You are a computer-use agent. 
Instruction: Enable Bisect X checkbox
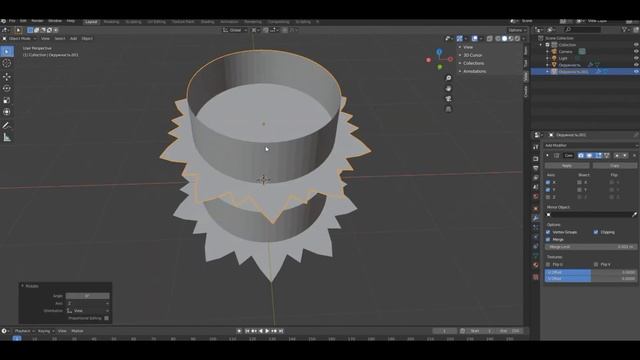click(579, 182)
